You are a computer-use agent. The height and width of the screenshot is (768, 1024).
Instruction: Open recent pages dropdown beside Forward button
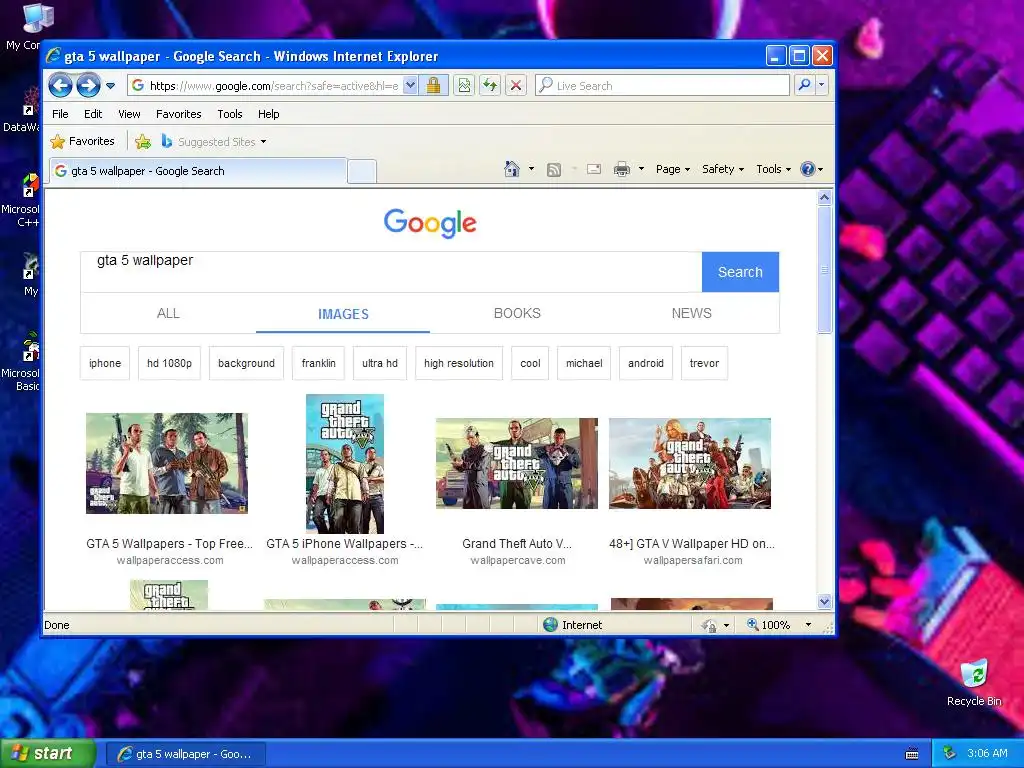tap(110, 86)
